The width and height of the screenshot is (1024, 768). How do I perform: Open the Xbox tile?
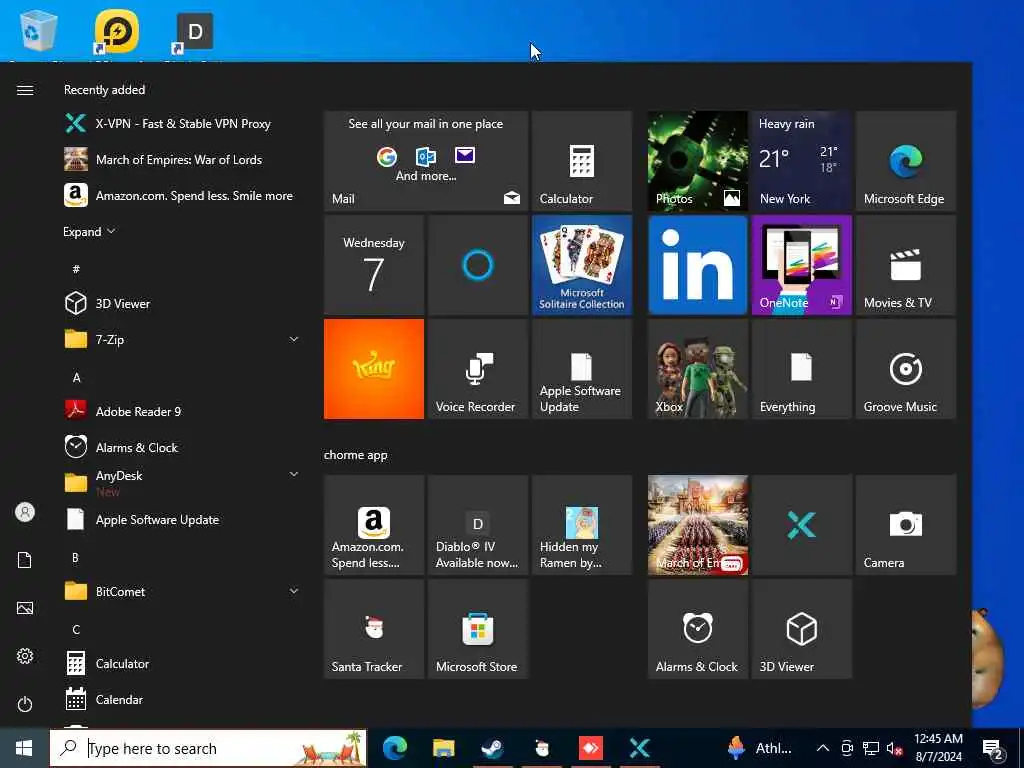pos(697,369)
